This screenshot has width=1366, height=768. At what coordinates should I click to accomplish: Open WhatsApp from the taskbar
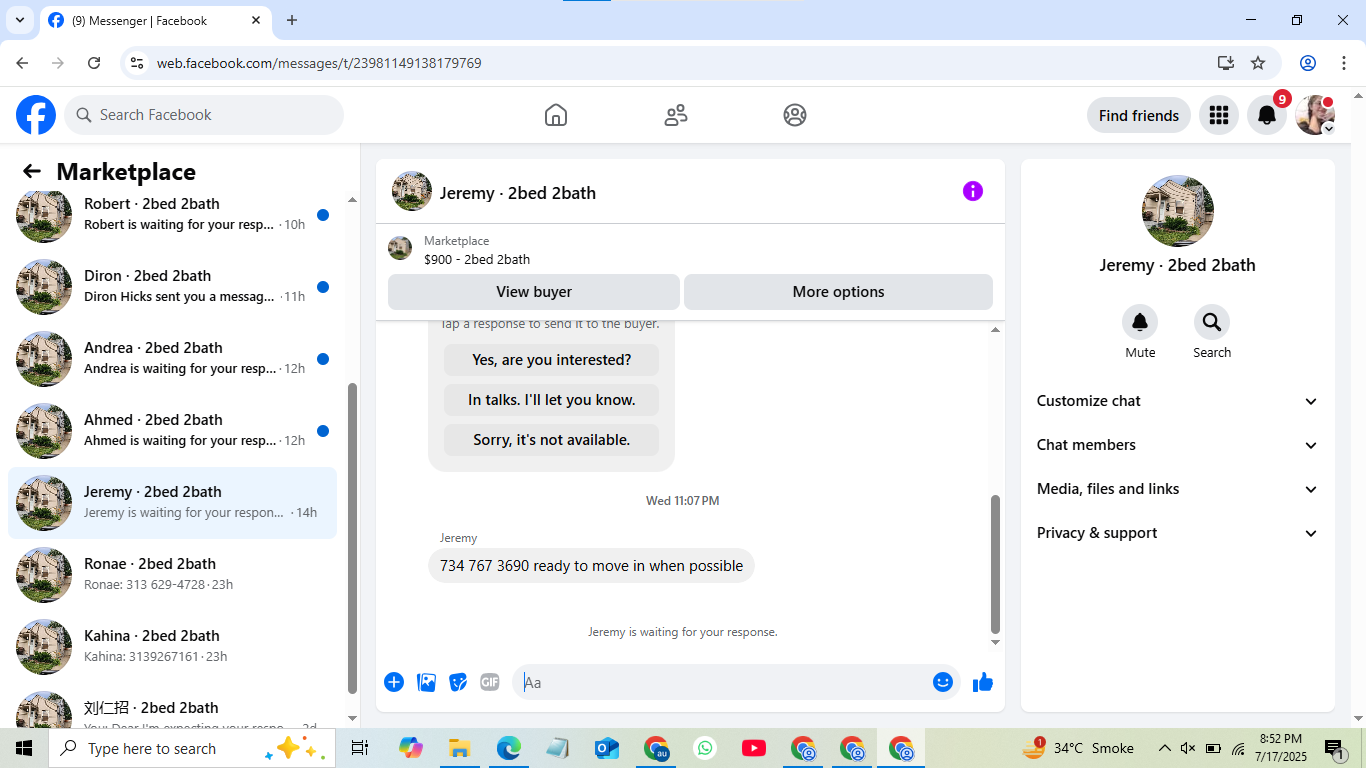(x=705, y=748)
